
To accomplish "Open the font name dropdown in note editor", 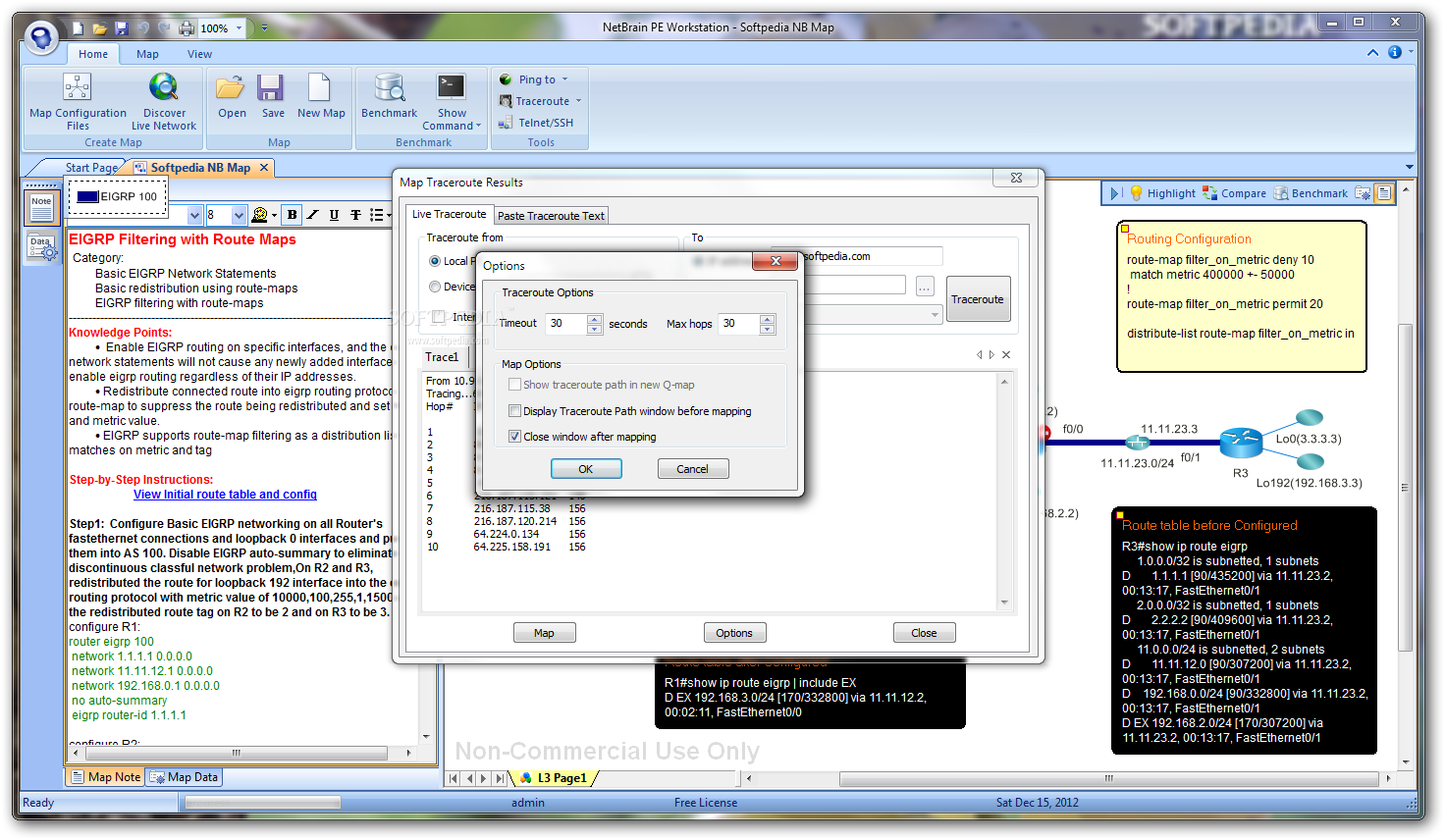I will [194, 215].
